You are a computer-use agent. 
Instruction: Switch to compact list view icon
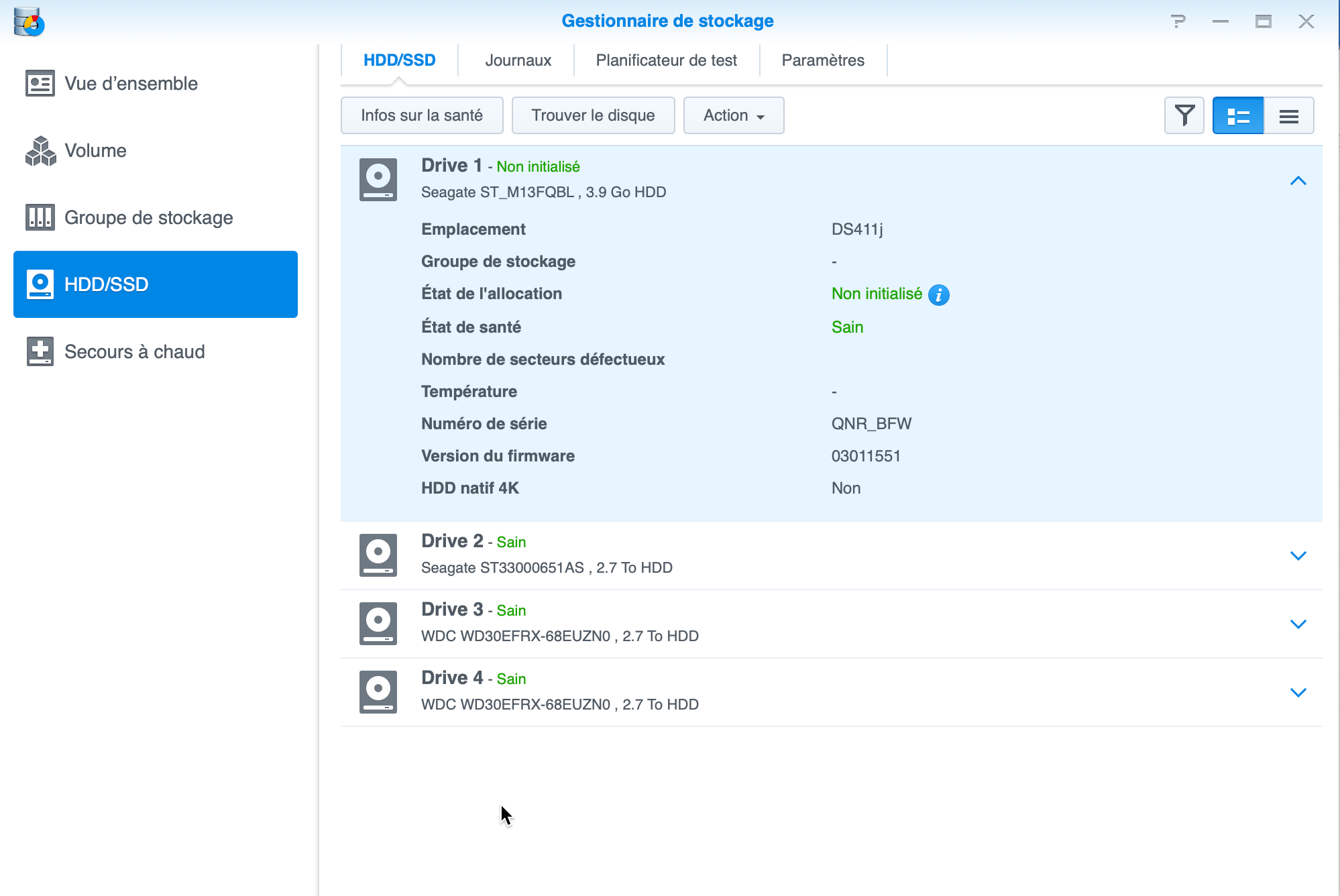coord(1288,115)
